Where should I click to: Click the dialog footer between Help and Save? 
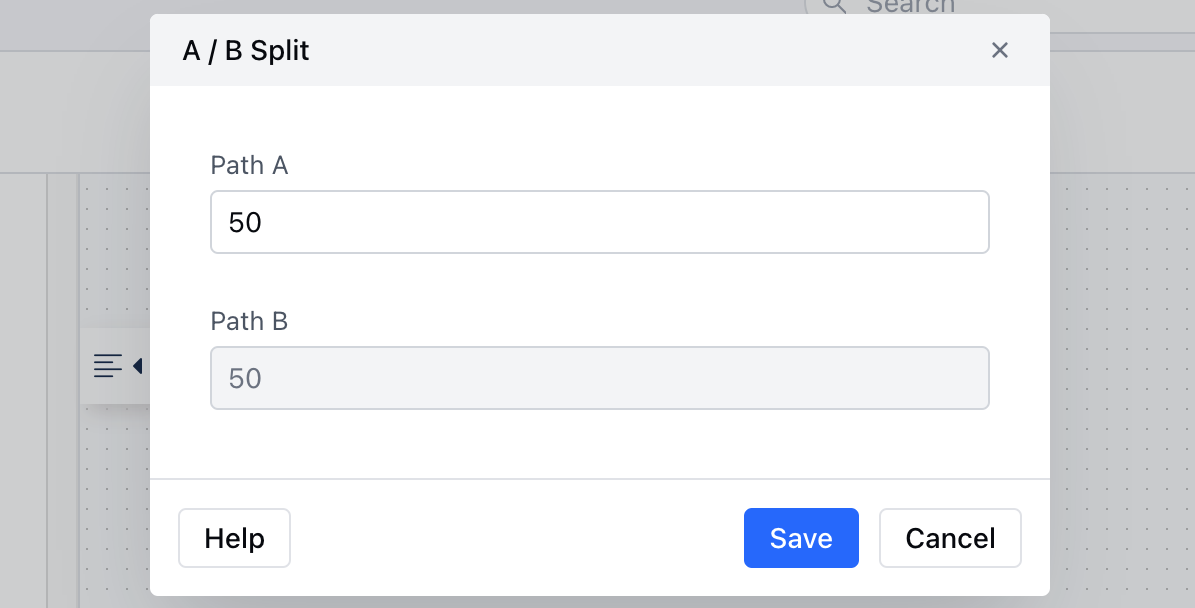point(517,538)
